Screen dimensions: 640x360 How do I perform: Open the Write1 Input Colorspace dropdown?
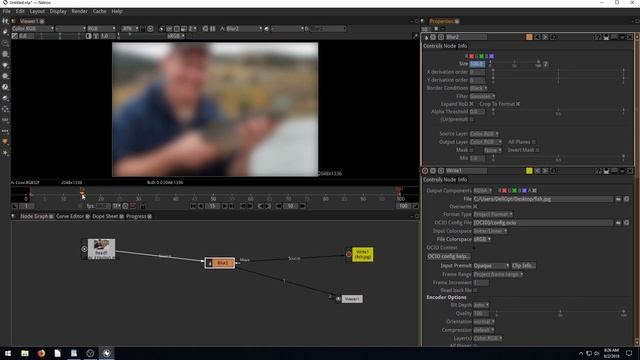click(490, 231)
